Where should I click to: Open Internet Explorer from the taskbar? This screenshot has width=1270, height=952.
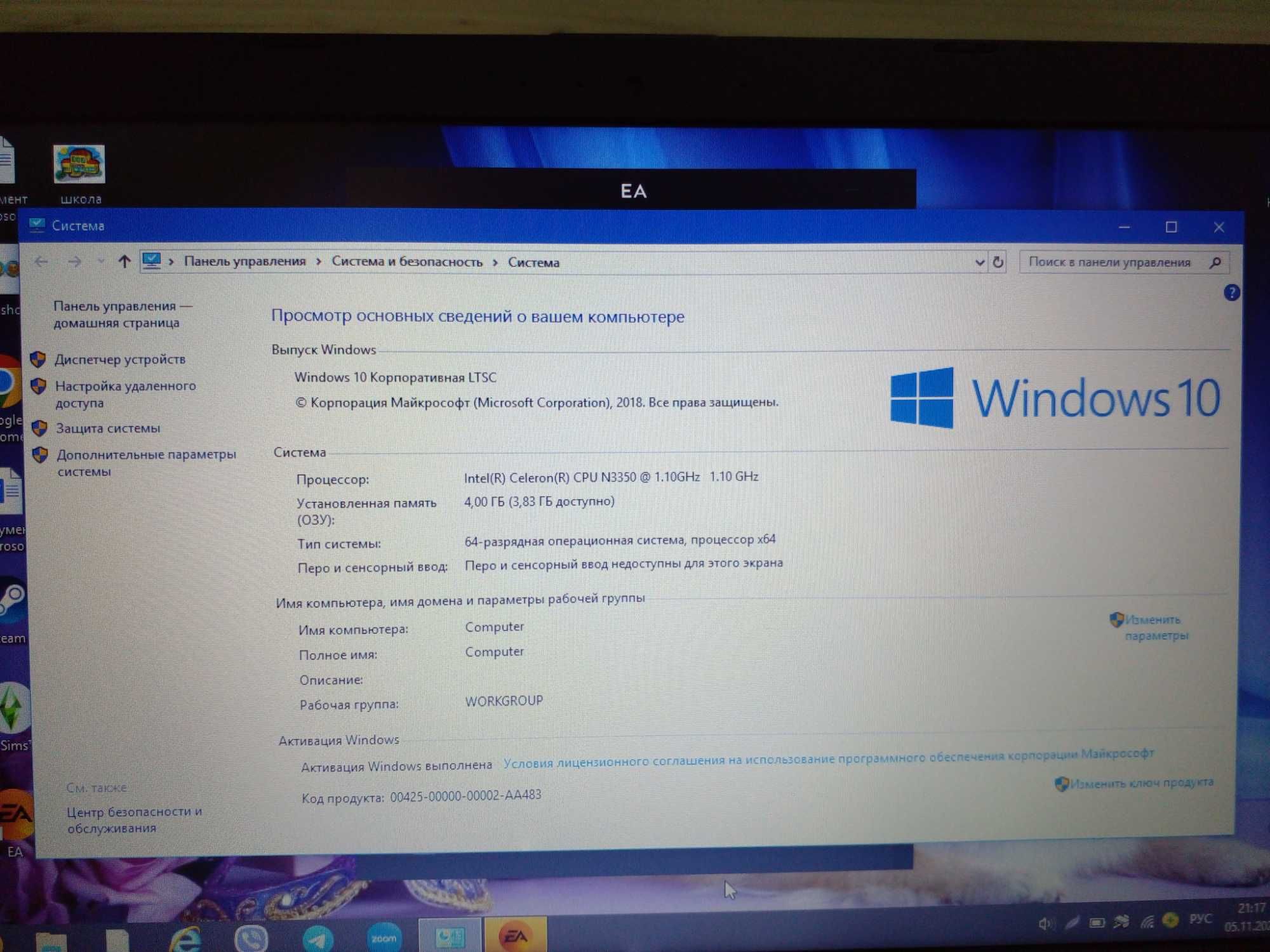[185, 938]
